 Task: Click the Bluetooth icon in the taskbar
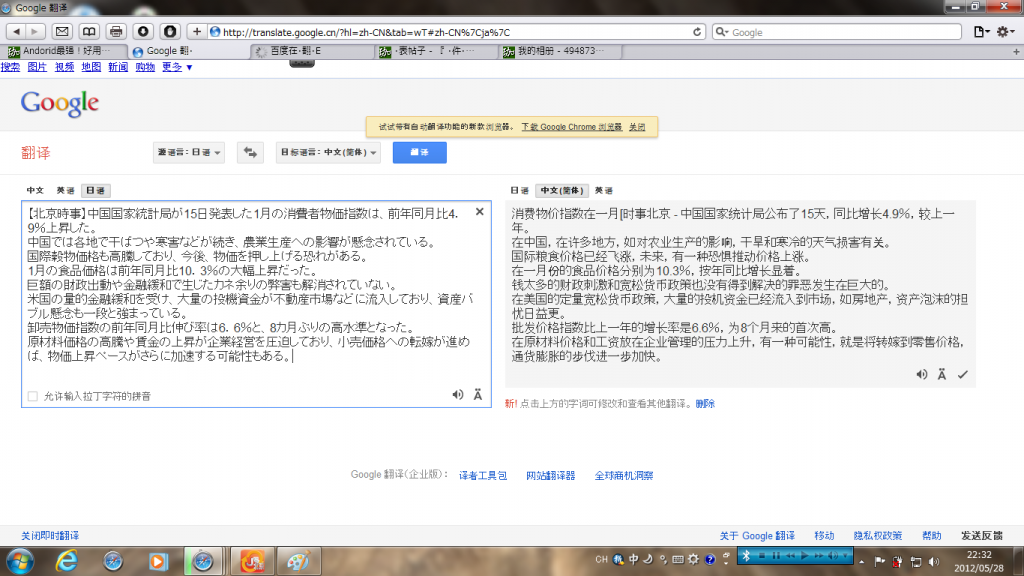pos(746,556)
